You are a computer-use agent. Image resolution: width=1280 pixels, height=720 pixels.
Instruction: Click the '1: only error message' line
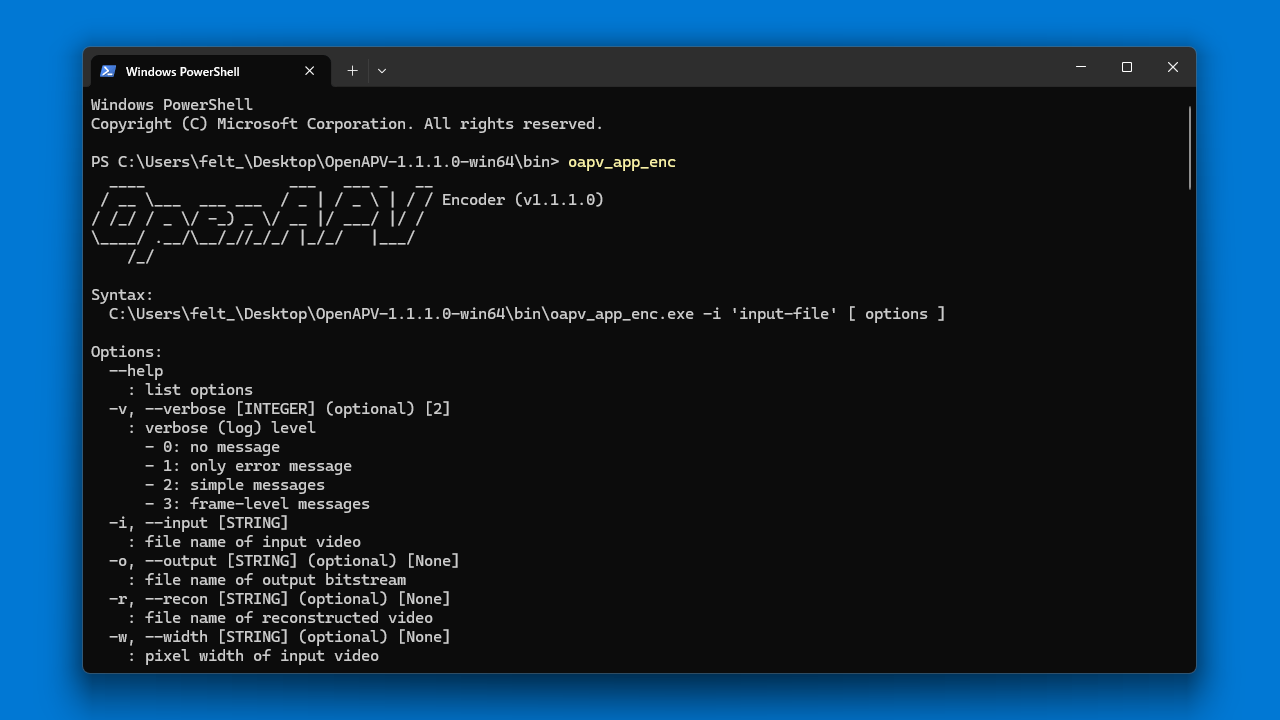coord(248,466)
